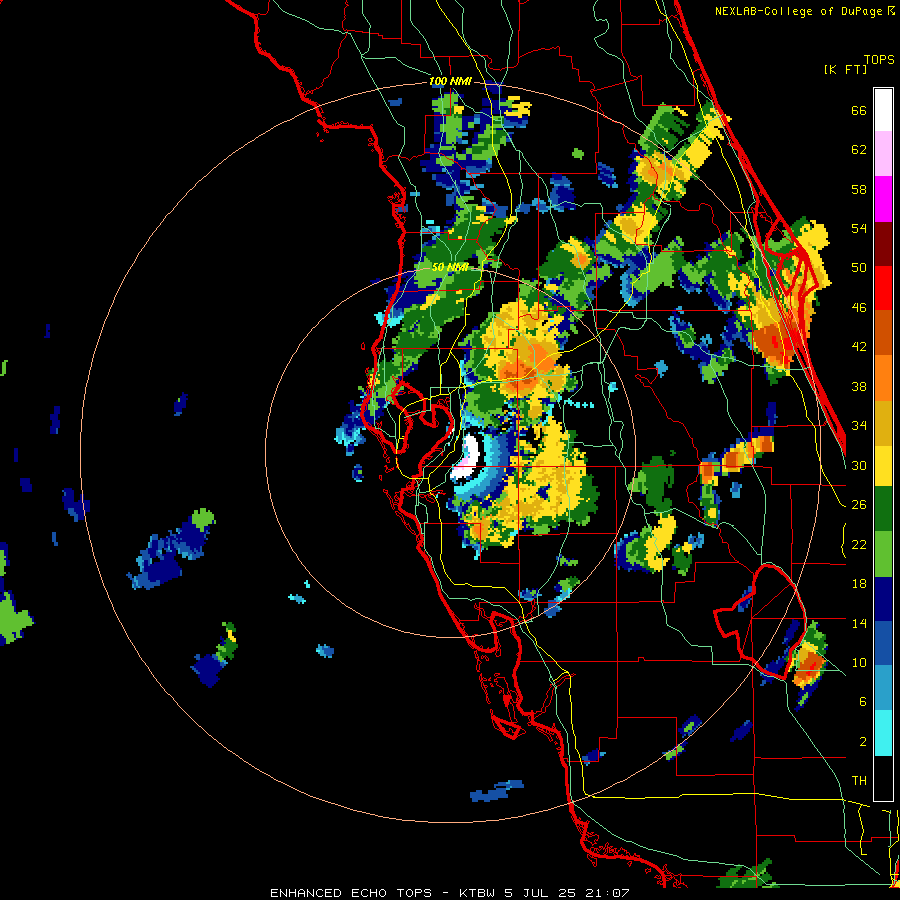Pick the light green legend color swatch

[883, 554]
